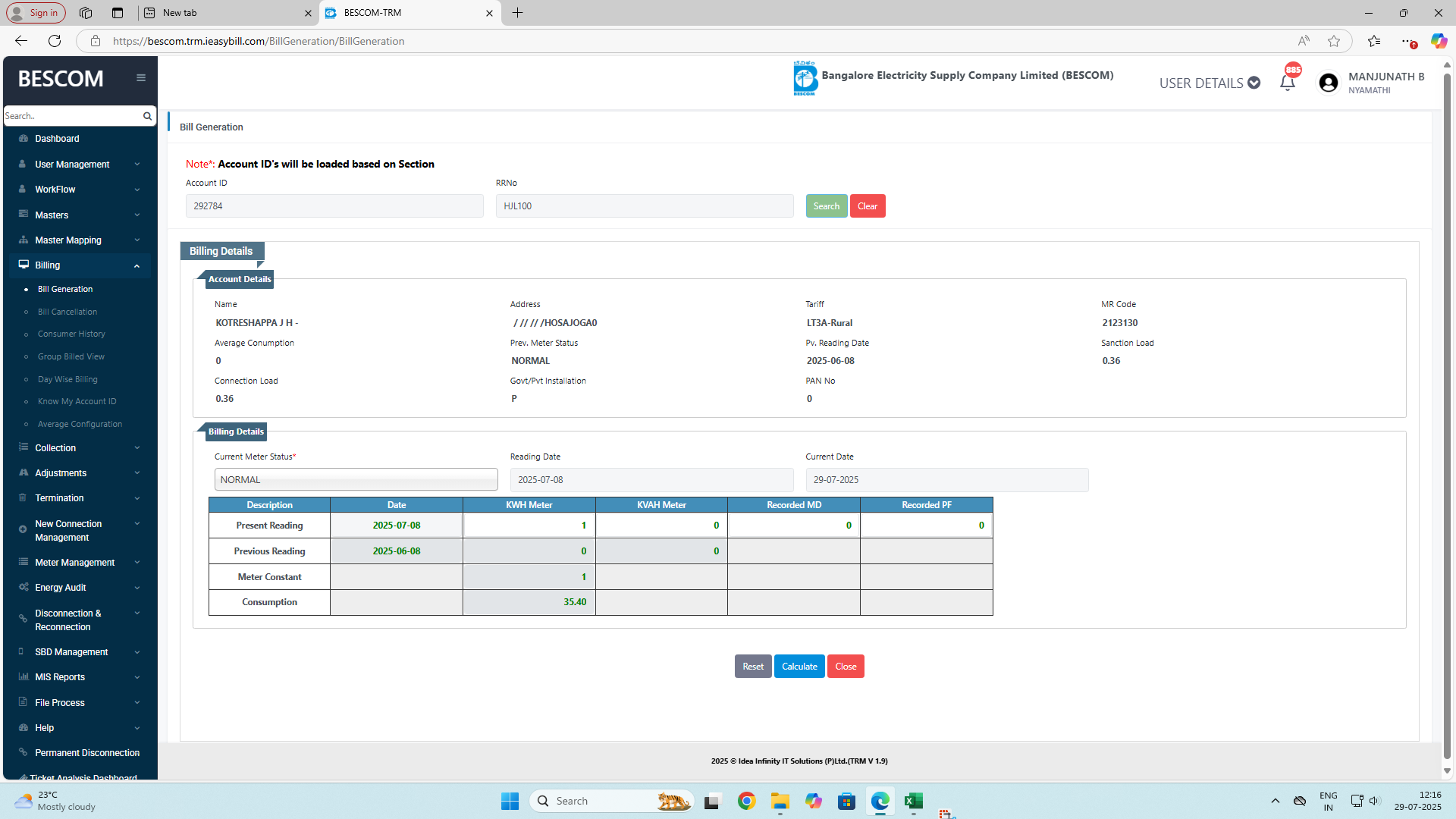The height and width of the screenshot is (819, 1456).
Task: Open Current Meter Status dropdown
Action: (x=356, y=479)
